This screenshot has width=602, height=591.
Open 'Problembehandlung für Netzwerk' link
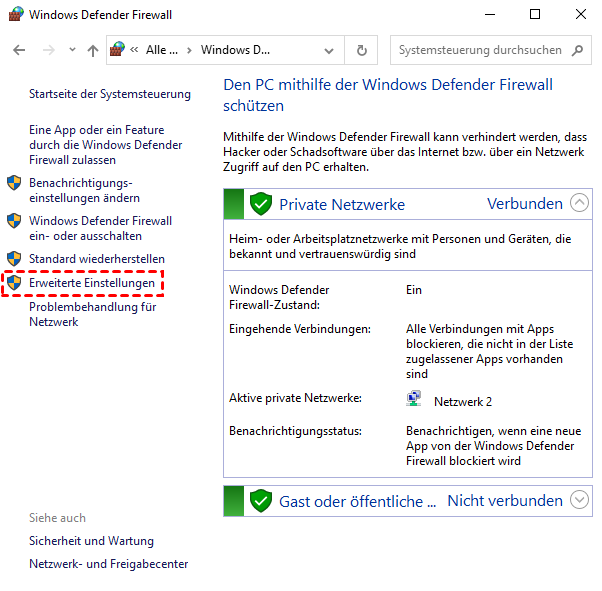coord(93,314)
